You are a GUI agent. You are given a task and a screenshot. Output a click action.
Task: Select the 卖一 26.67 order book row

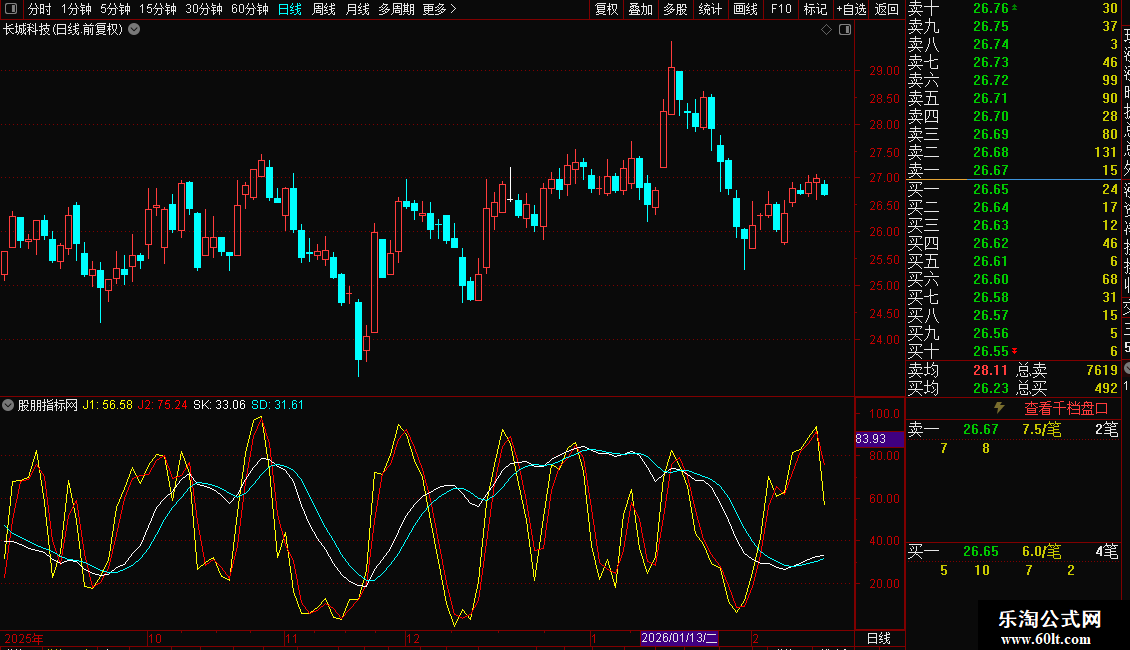pos(1013,170)
